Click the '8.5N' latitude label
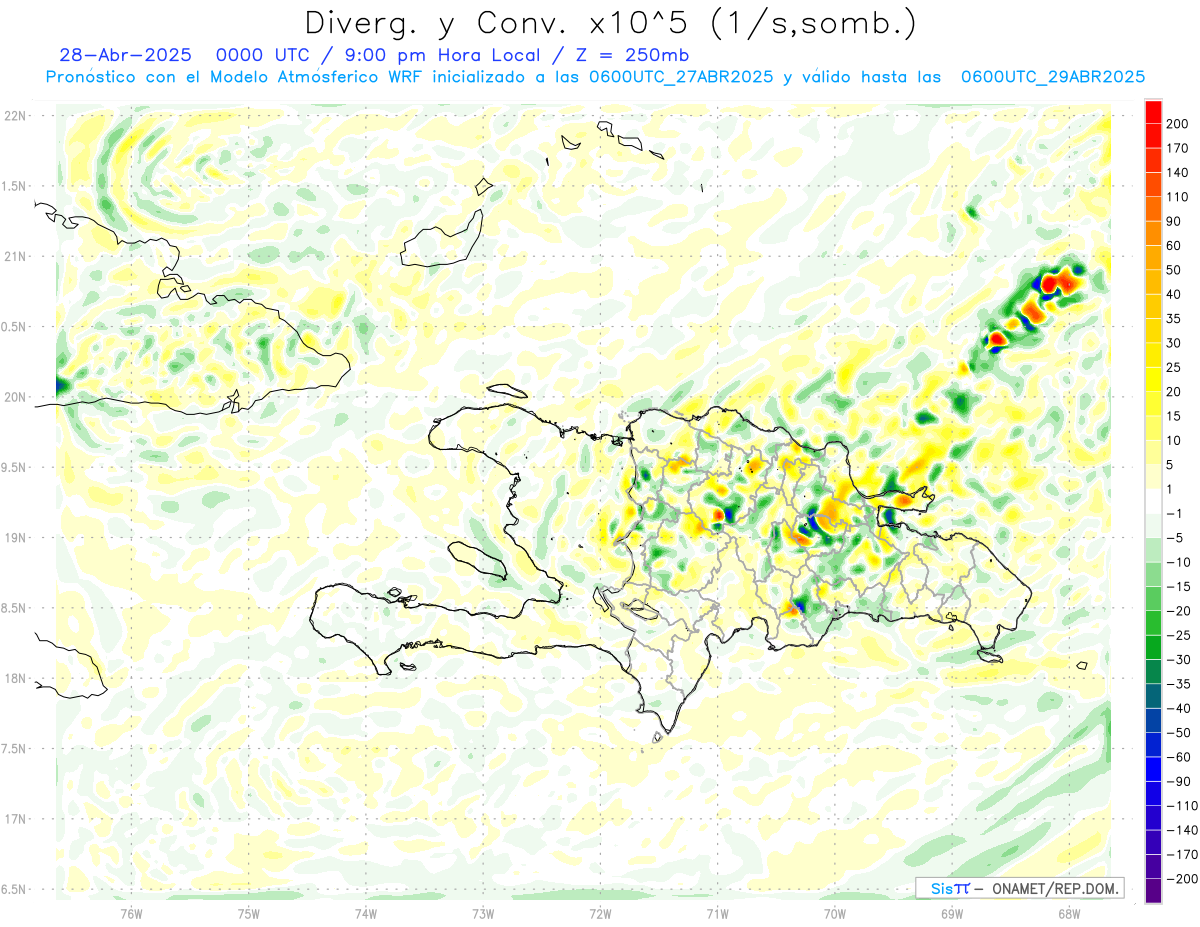Screen dimensions: 1200x927 (14, 608)
